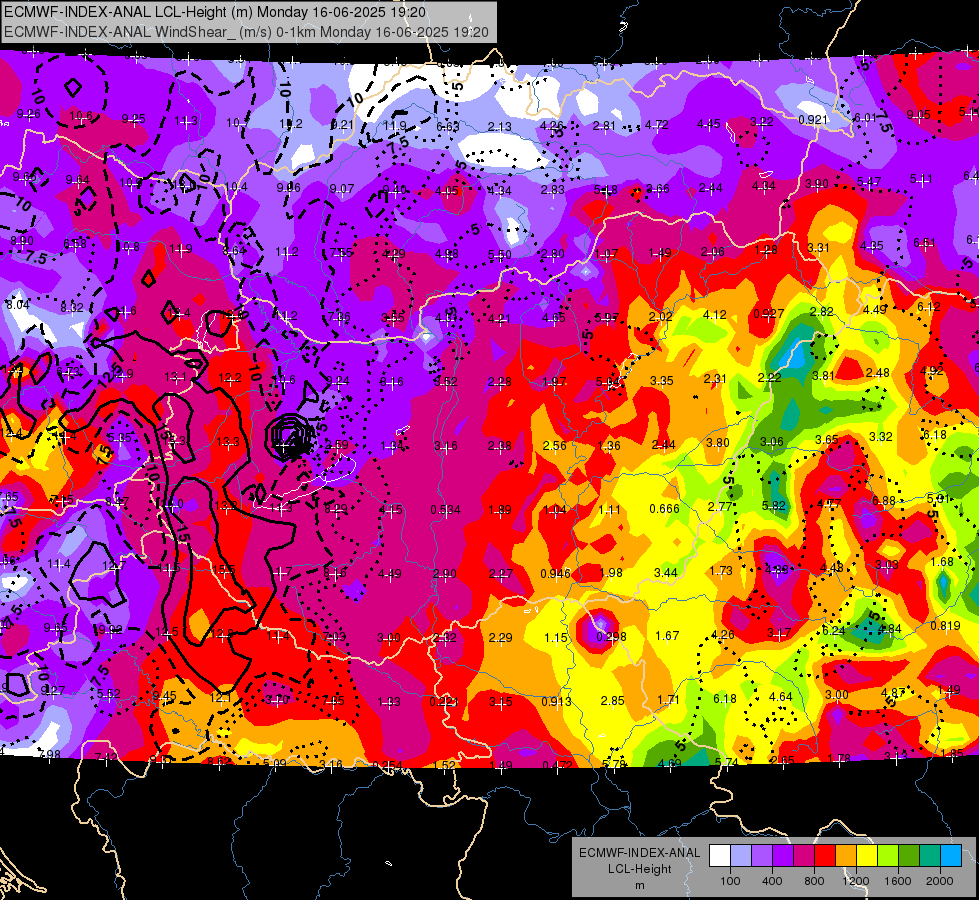The image size is (979, 900).
Task: Click the shear value 0.913
Action: tap(556, 701)
